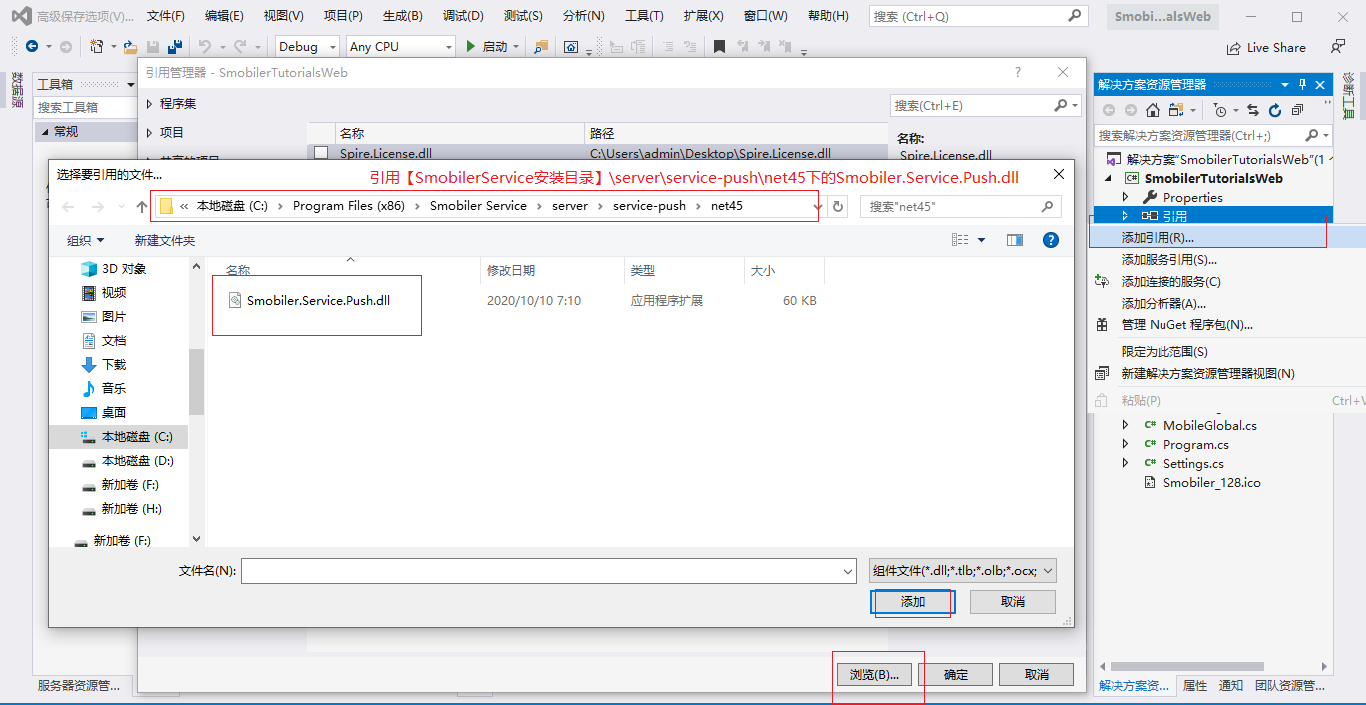Click the Refresh icon in Solution Explorer toolbar

[1275, 110]
